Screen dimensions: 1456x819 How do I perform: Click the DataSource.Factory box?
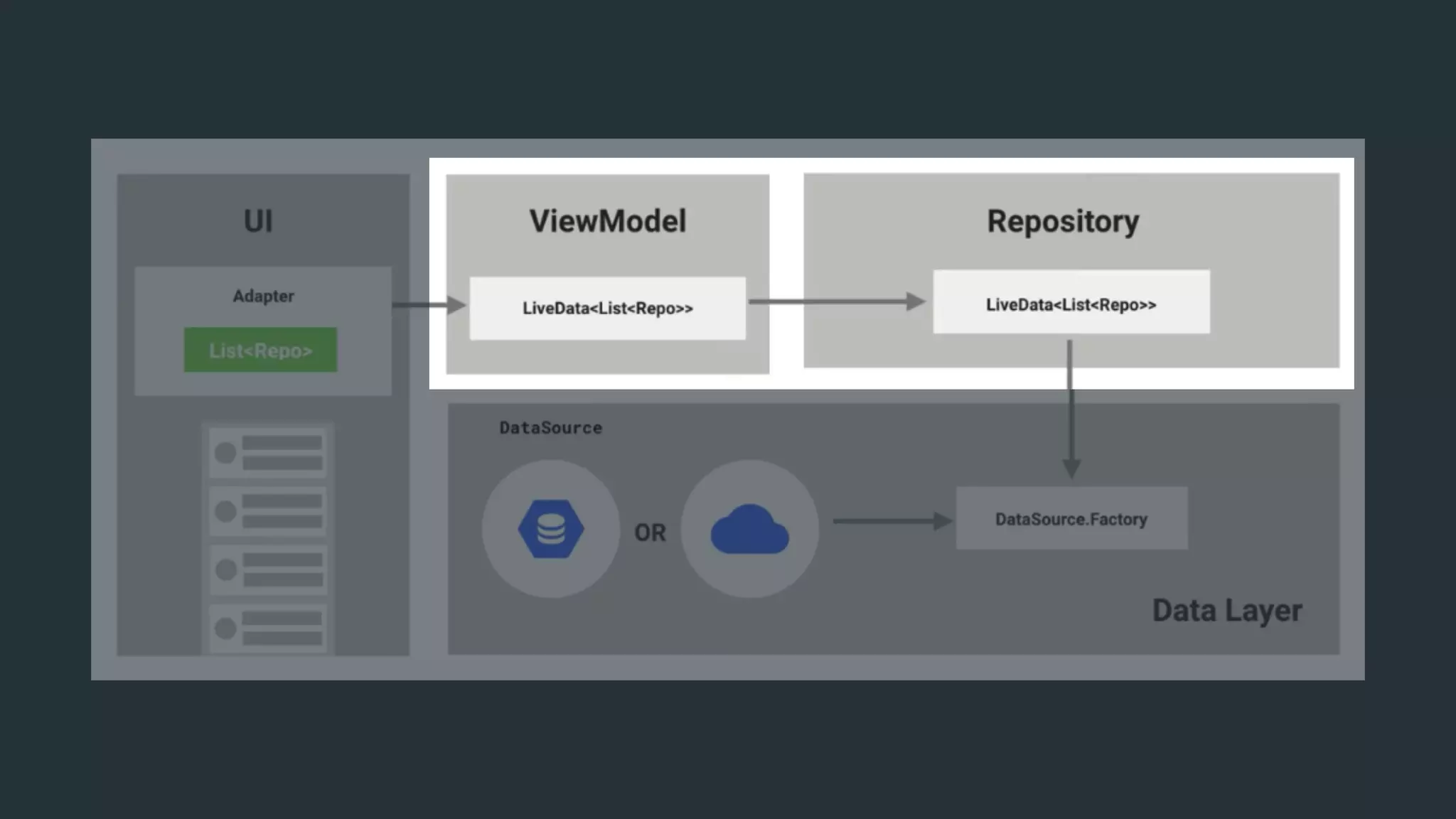pos(1071,519)
